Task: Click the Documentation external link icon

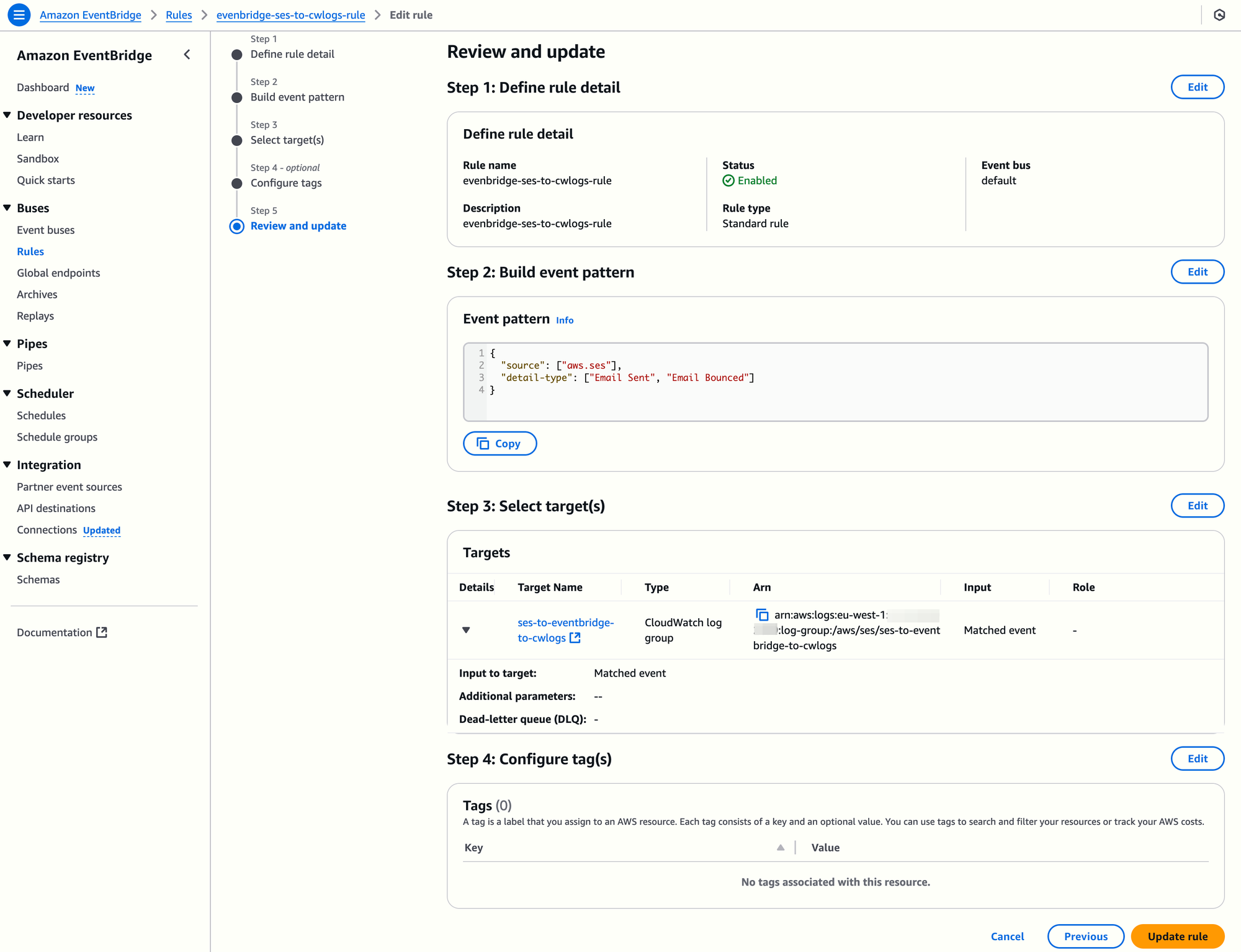Action: 102,632
